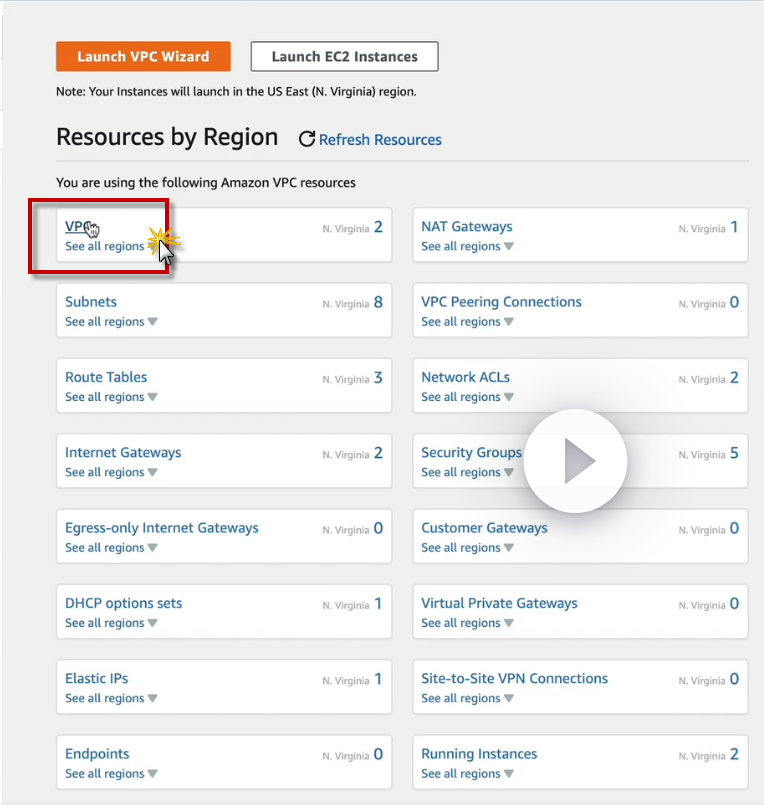The height and width of the screenshot is (805, 764).
Task: Click the Refresh Resources link
Action: click(x=380, y=140)
